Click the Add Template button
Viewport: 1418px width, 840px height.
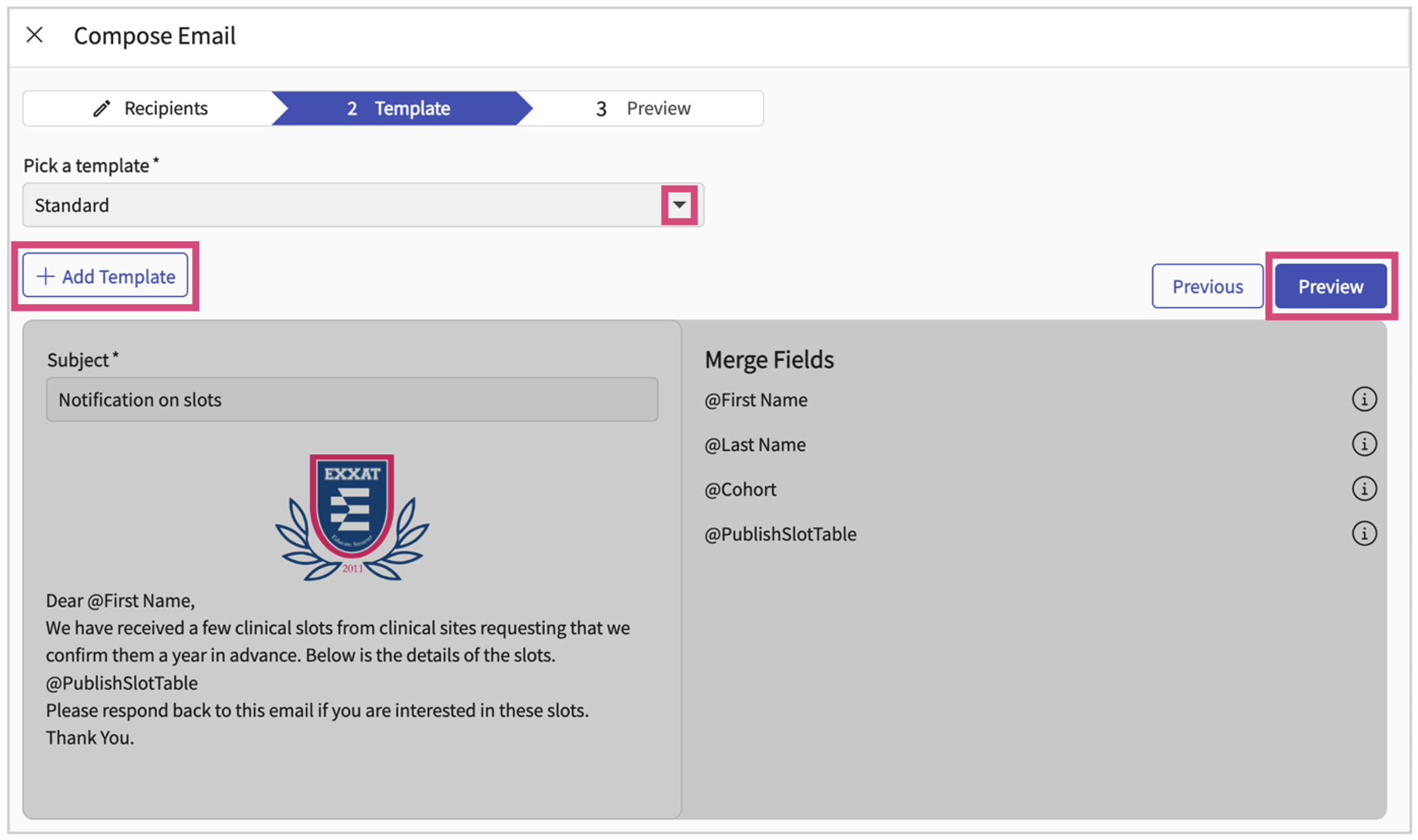(x=105, y=276)
